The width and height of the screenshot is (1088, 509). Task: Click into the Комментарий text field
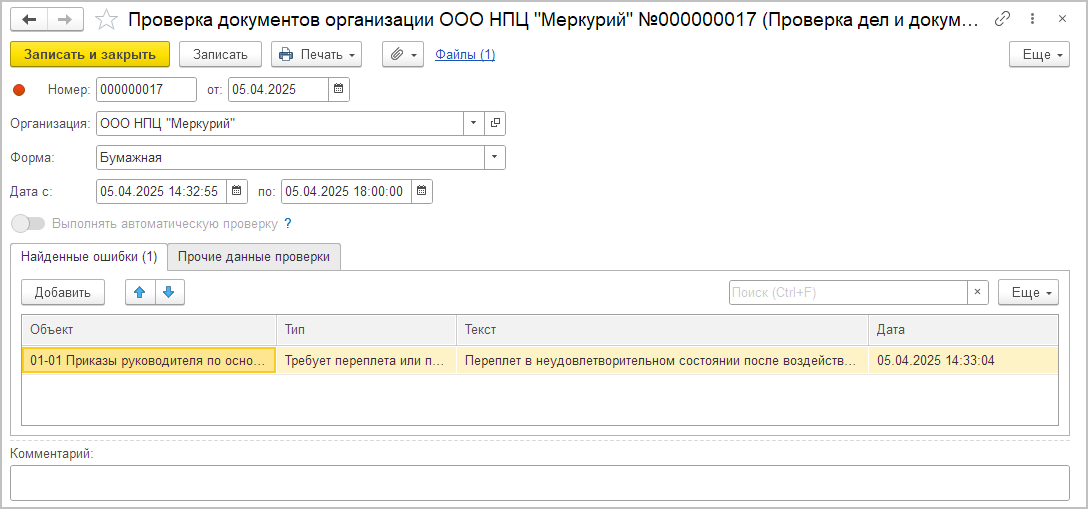tap(539, 482)
